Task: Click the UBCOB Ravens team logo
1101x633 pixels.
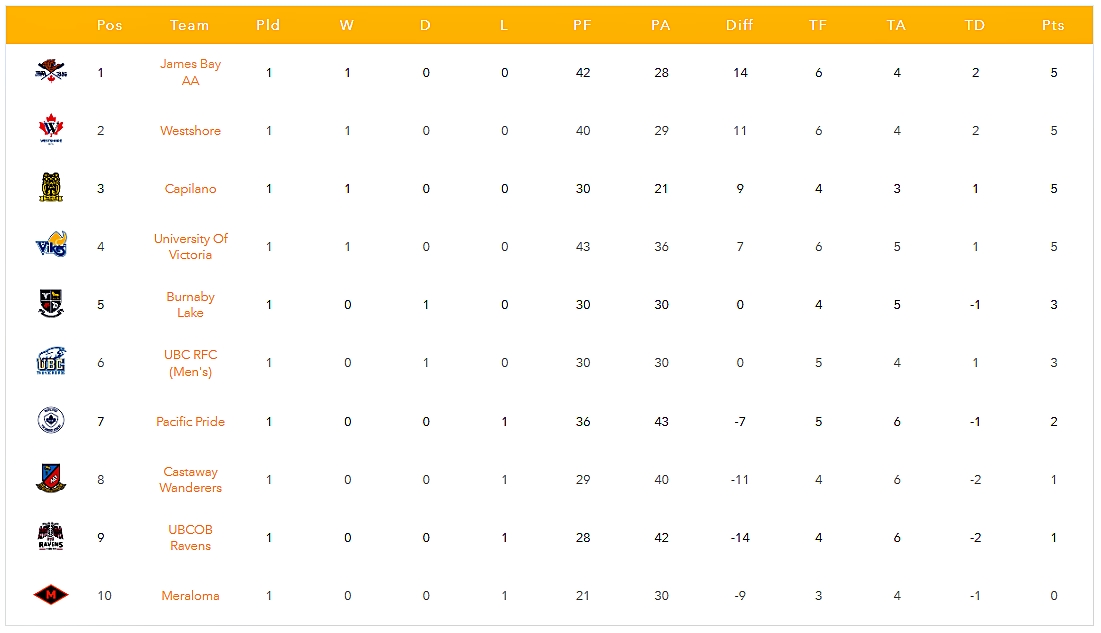Action: pos(50,537)
